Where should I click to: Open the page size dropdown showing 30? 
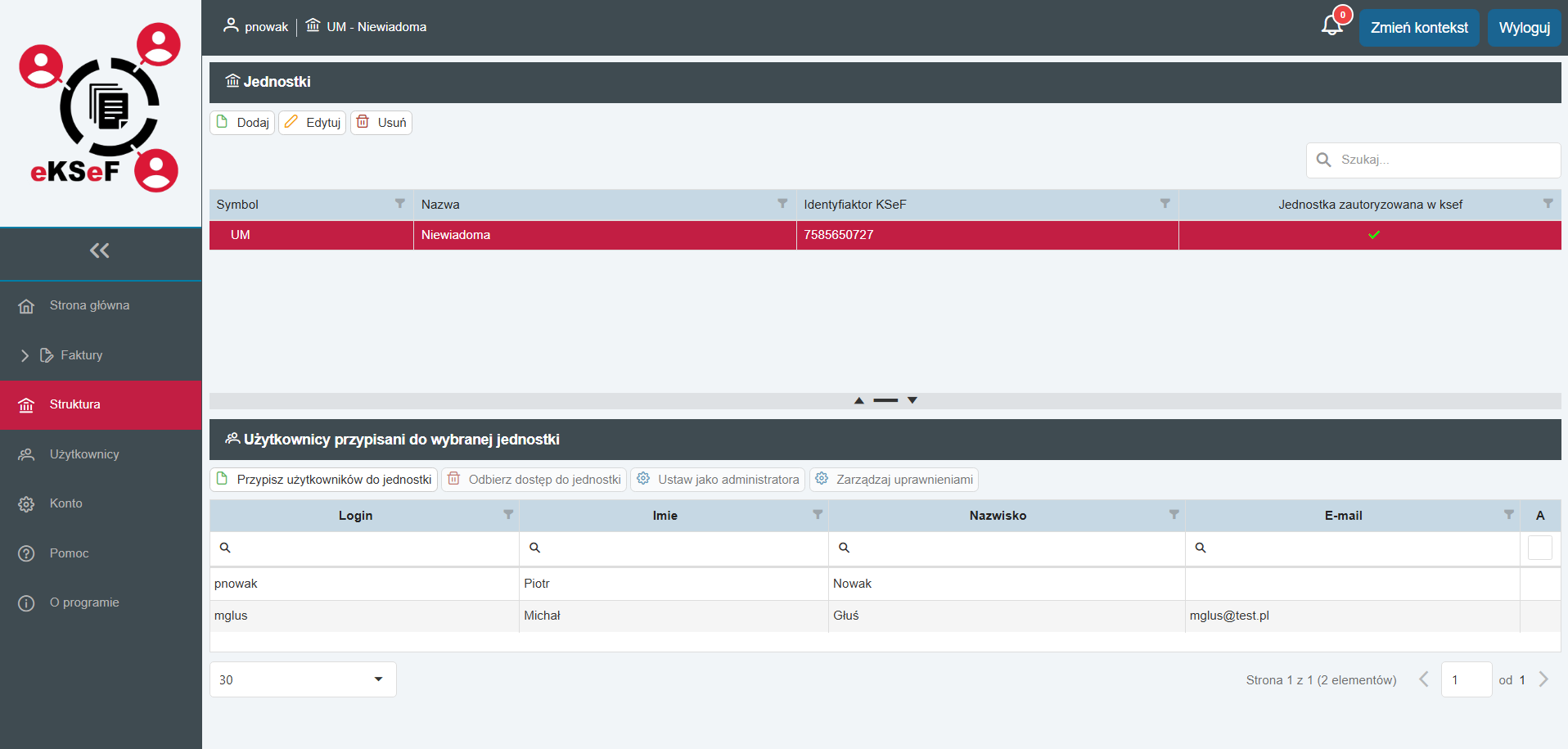[x=303, y=679]
